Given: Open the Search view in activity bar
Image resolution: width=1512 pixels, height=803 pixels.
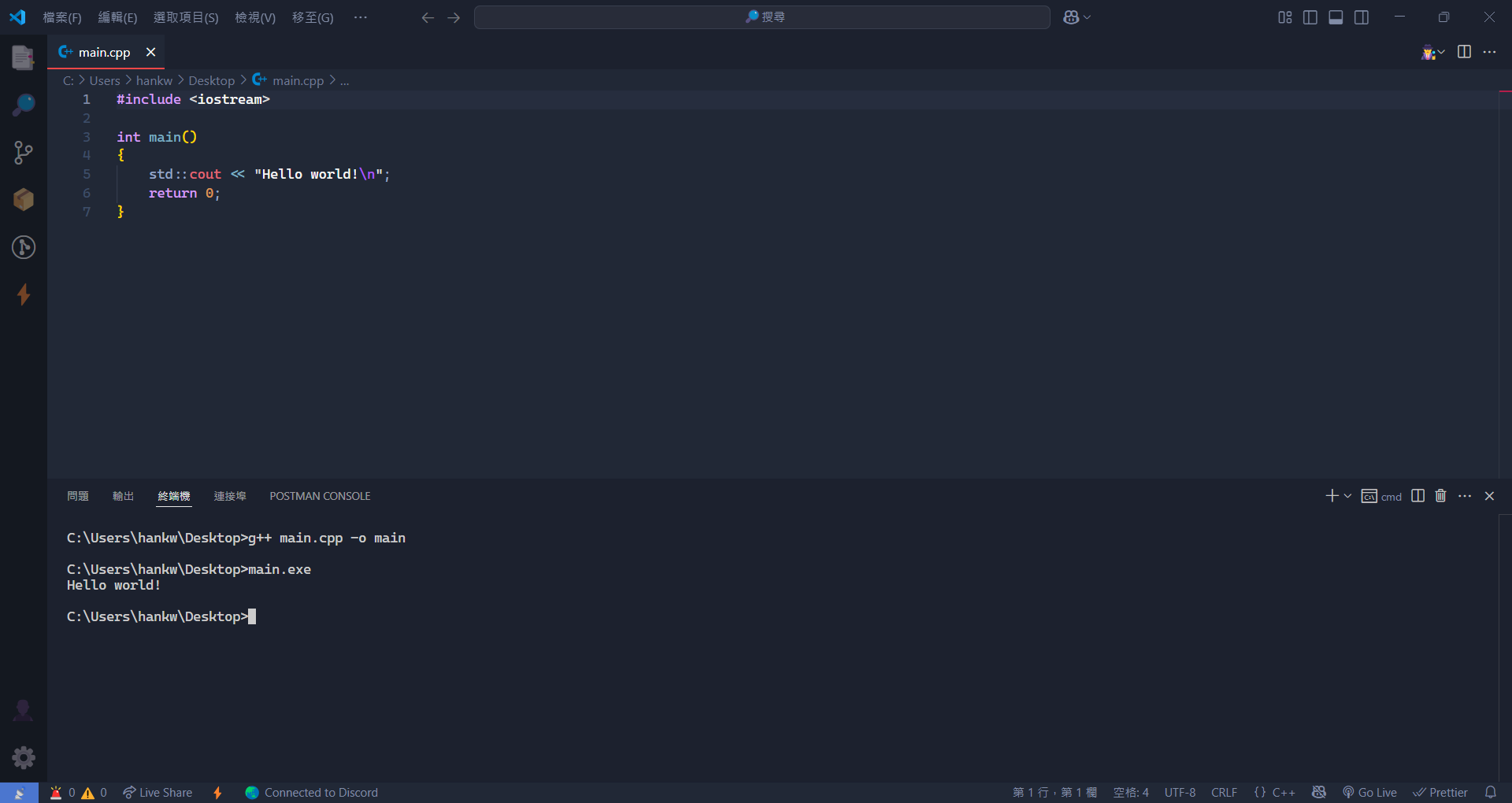Looking at the screenshot, I should pos(24,105).
